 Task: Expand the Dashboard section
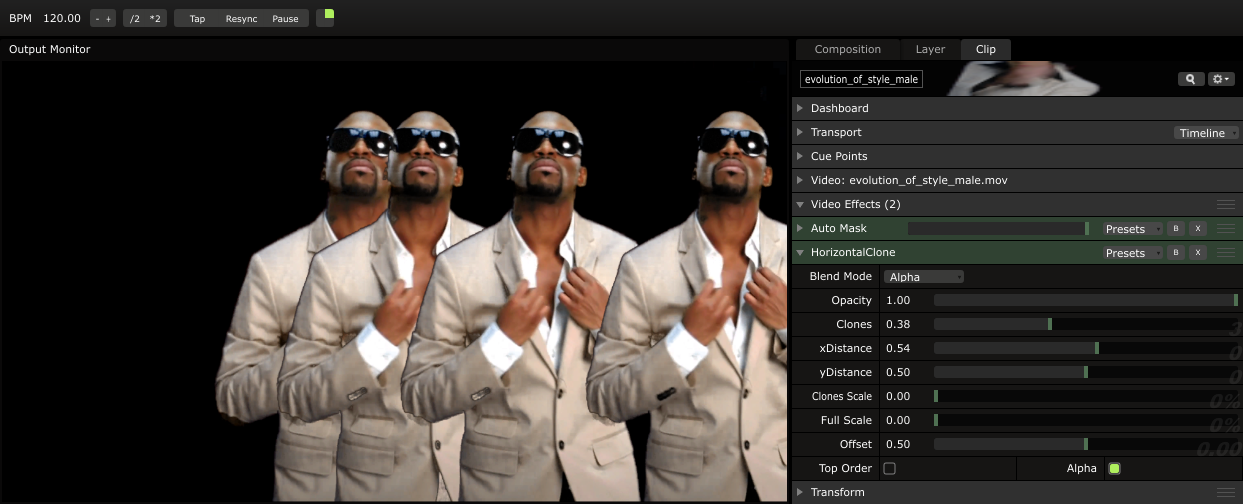839,108
